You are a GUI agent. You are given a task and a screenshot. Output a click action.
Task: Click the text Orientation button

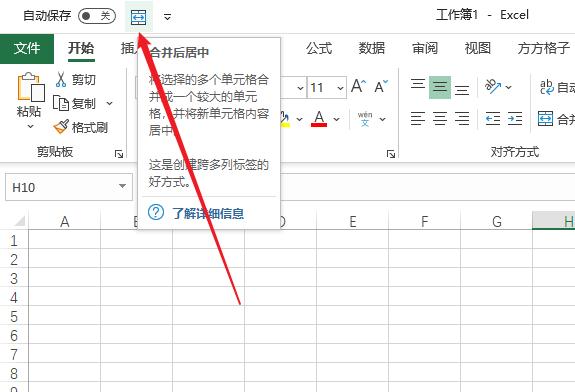tap(493, 87)
